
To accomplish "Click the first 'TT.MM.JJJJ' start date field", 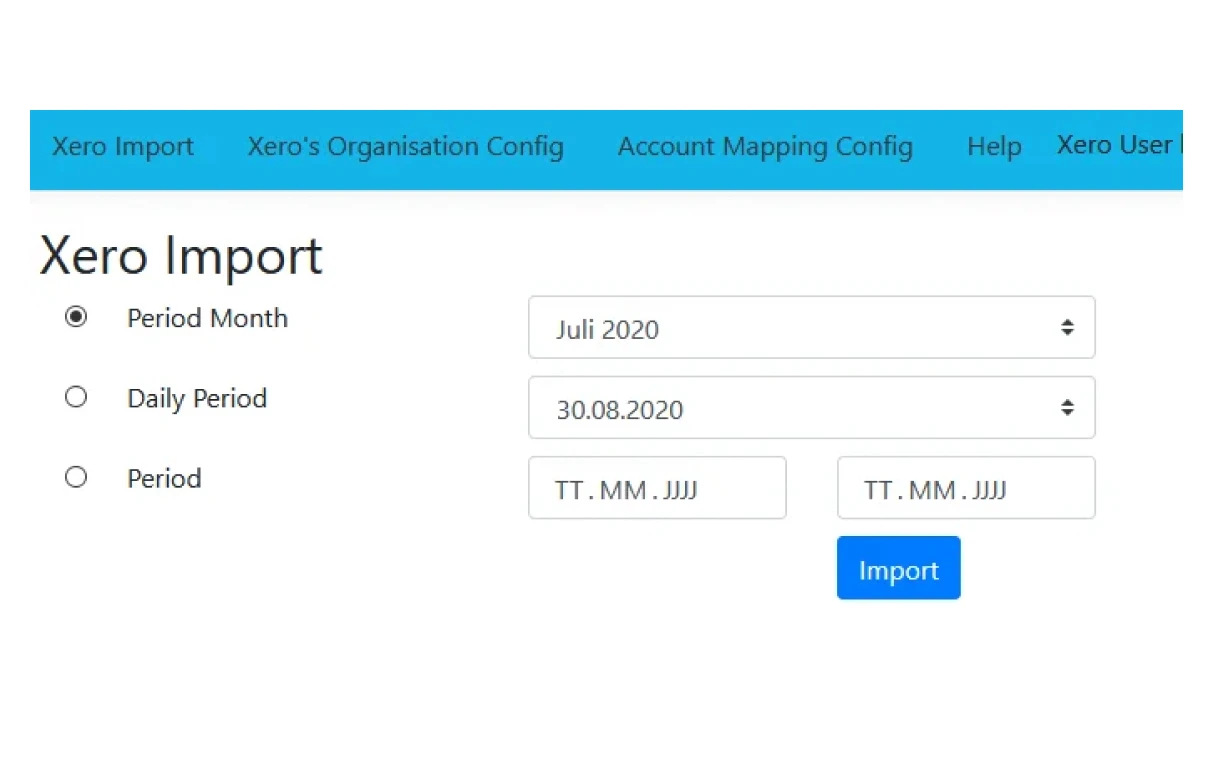I will (656, 488).
